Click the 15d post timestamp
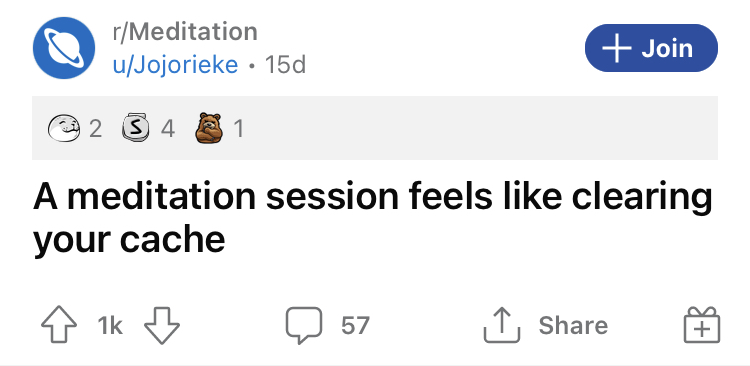 285,65
